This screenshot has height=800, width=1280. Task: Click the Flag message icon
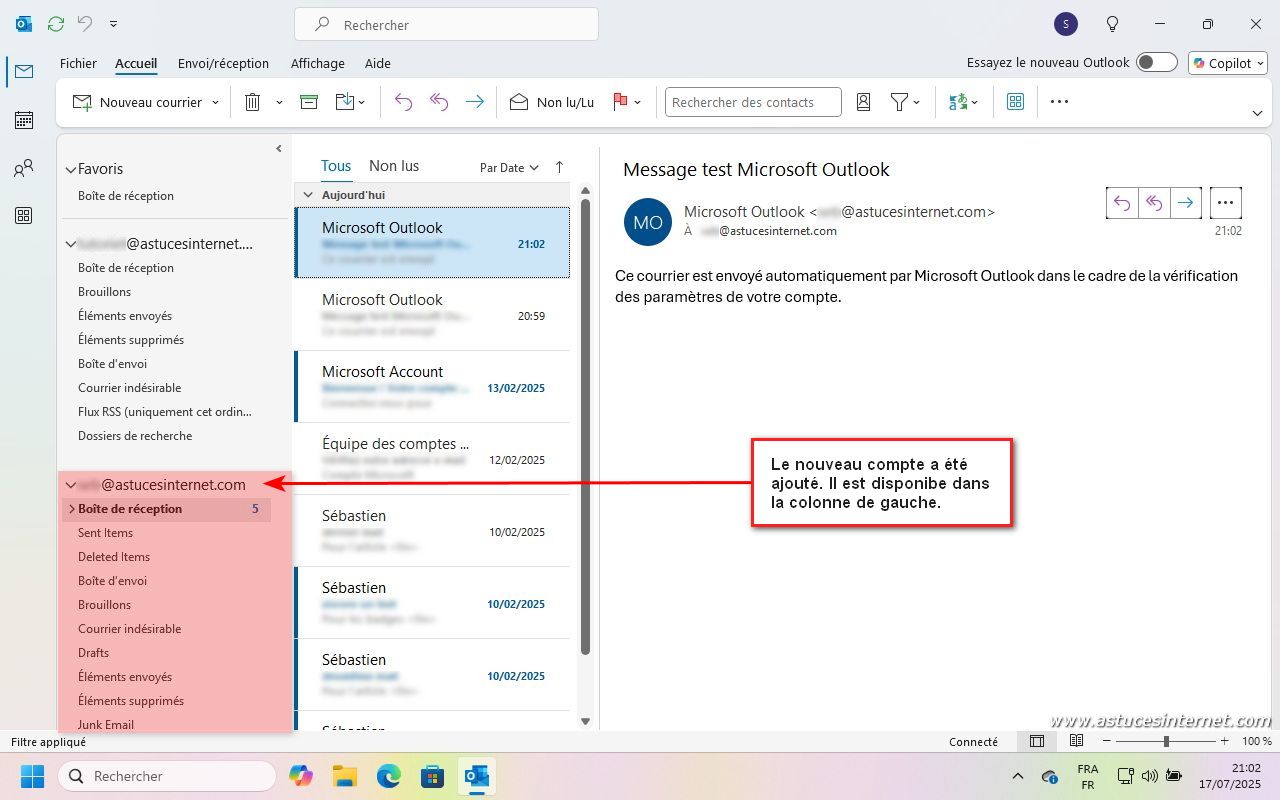click(x=620, y=102)
